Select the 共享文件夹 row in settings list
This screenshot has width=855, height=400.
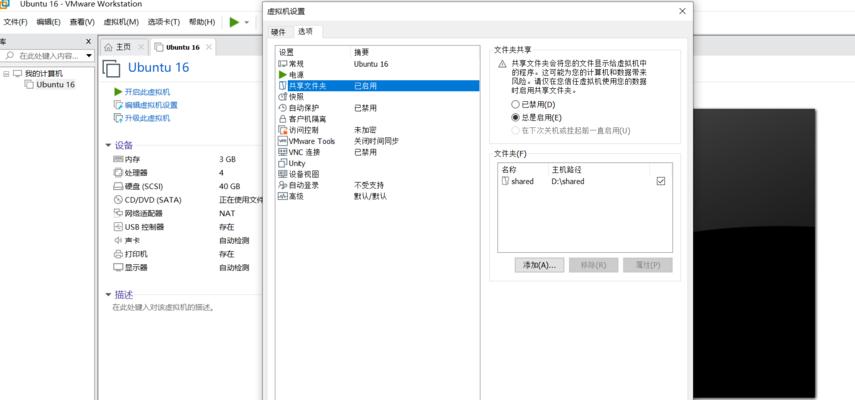point(378,86)
